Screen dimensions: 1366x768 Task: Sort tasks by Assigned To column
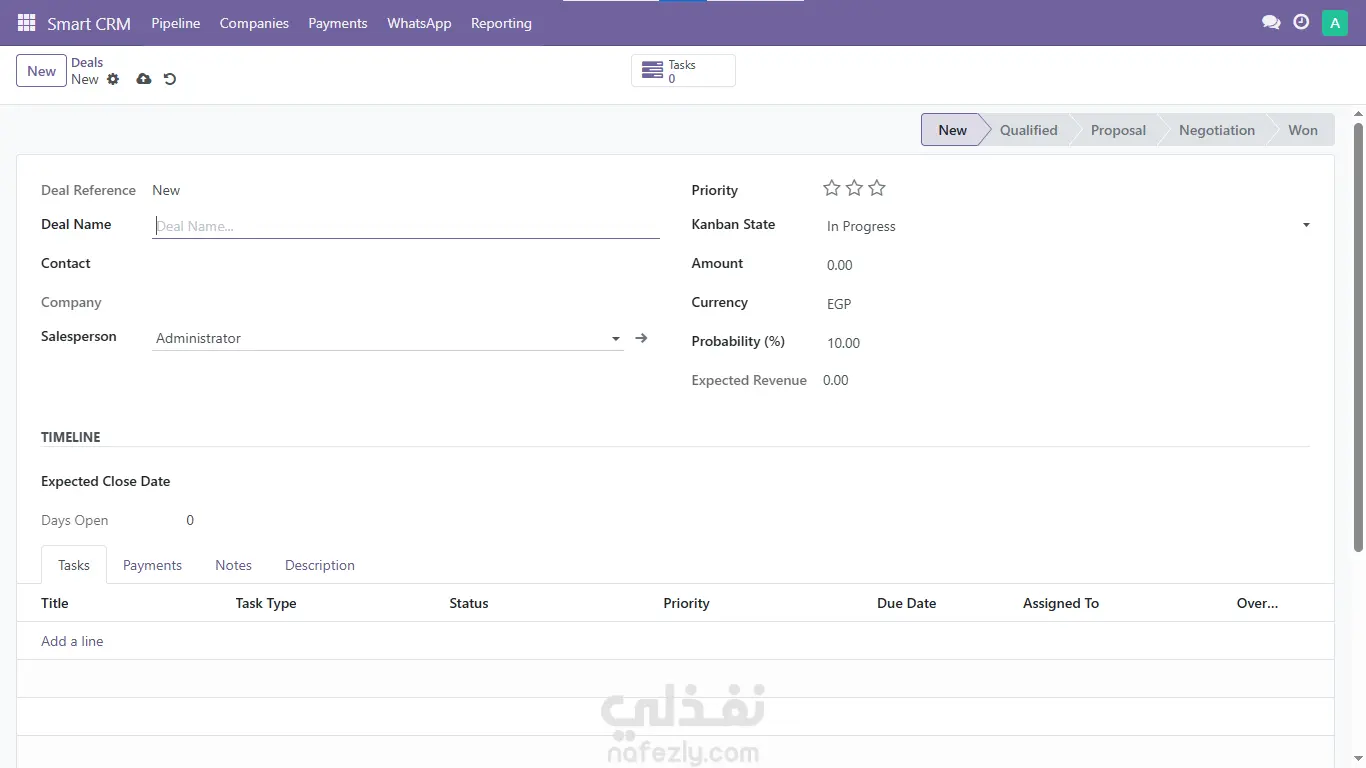tap(1061, 603)
